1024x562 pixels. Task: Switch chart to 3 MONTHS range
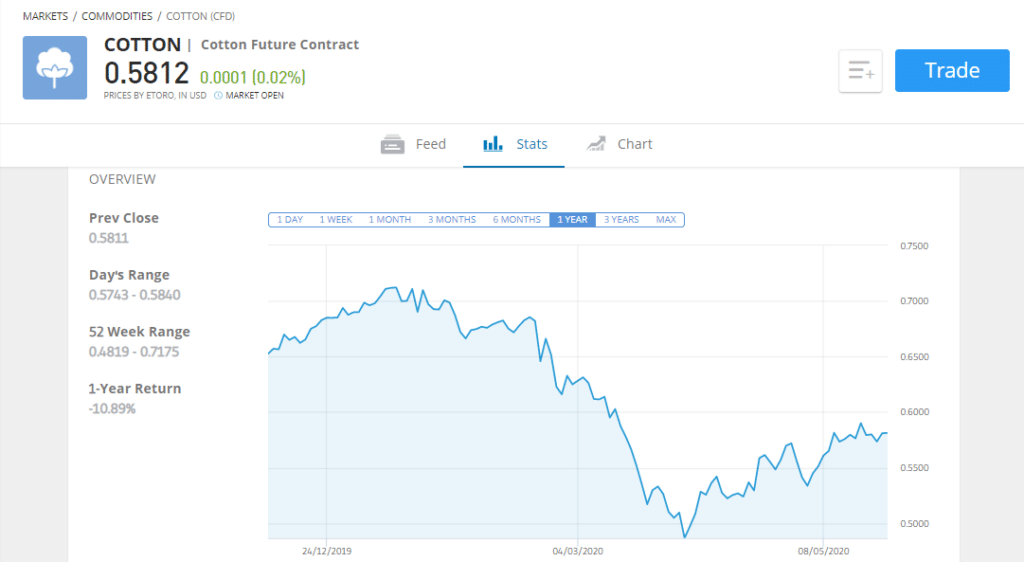tap(452, 219)
